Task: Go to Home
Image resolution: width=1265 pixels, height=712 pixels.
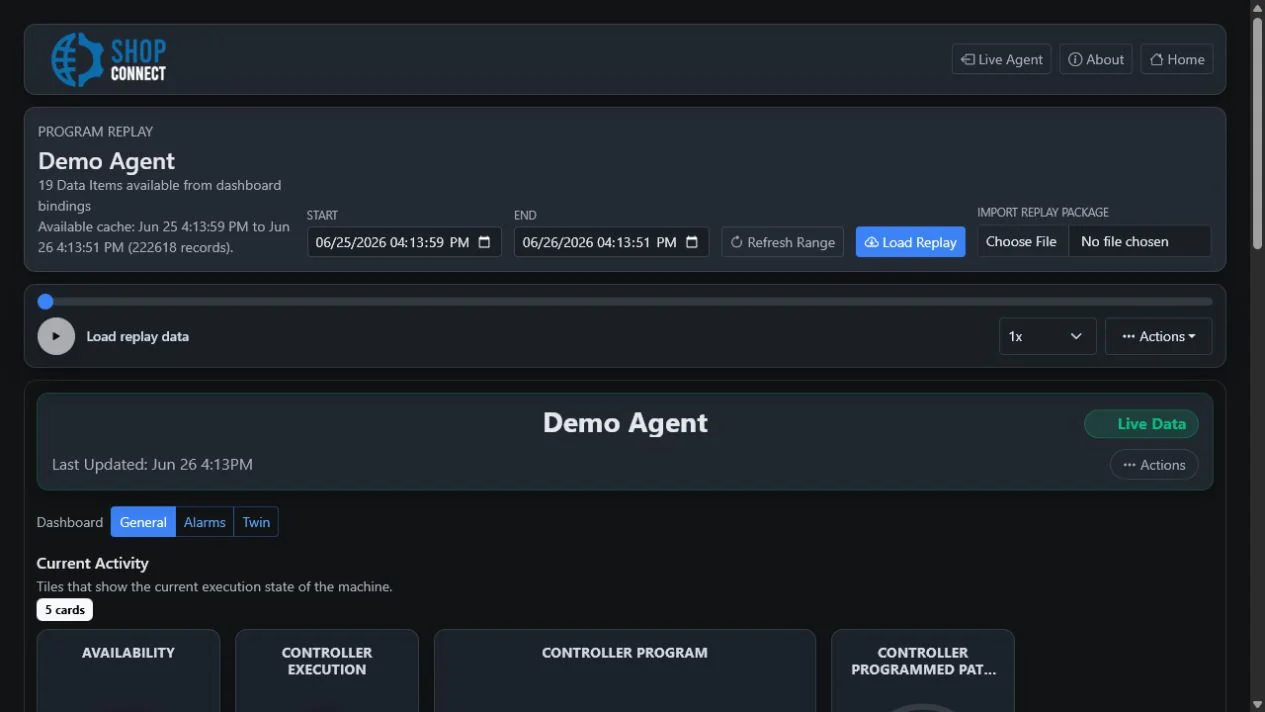Action: pos(1177,59)
